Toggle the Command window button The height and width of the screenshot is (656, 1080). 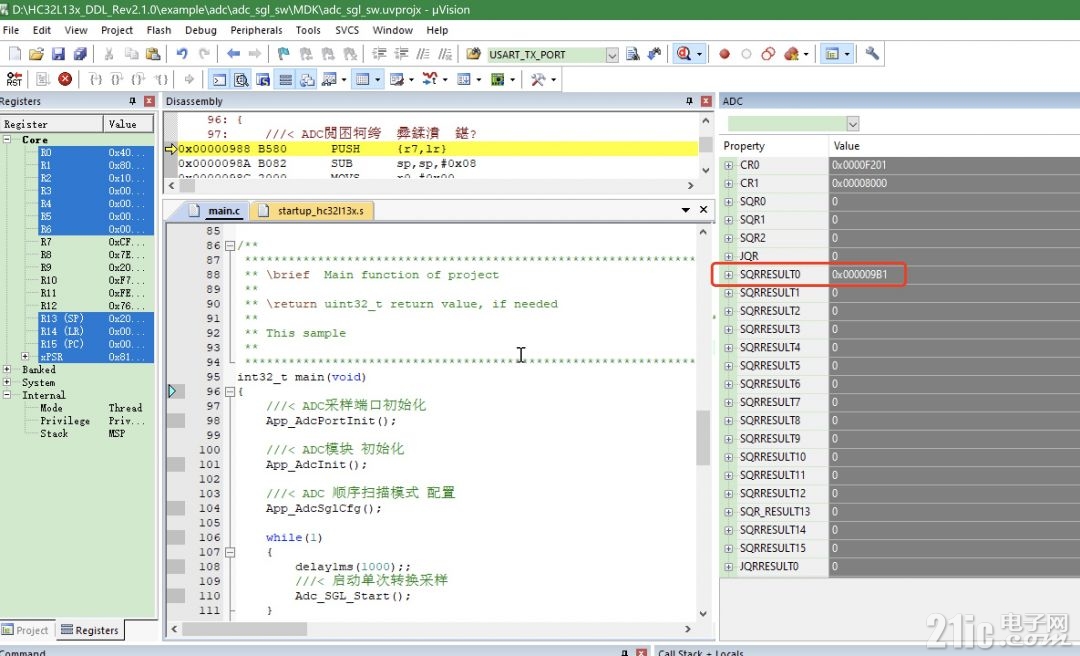[x=219, y=79]
